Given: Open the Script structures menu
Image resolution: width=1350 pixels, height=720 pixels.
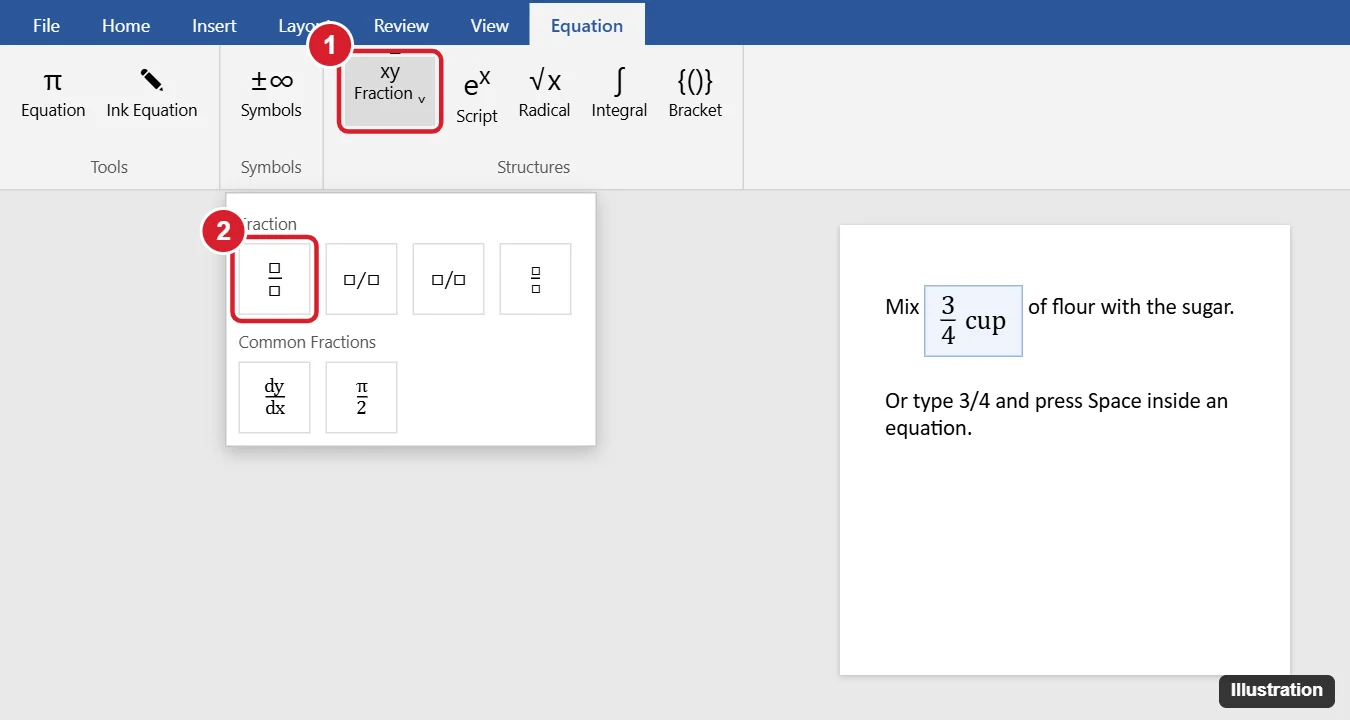Looking at the screenshot, I should click(477, 96).
